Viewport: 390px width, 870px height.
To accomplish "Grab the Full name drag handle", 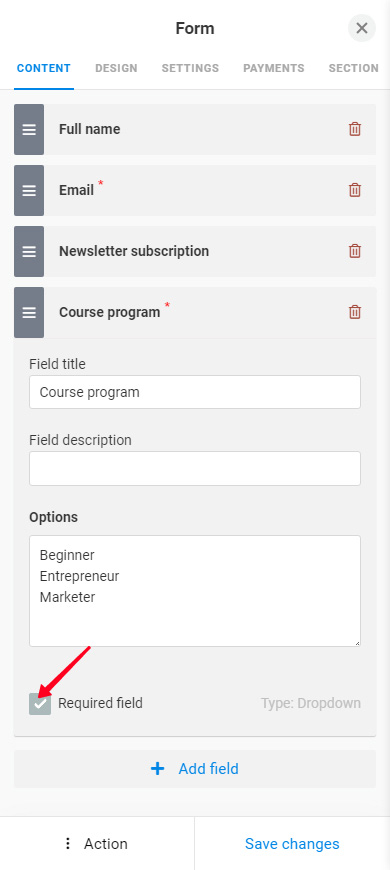I will point(29,129).
